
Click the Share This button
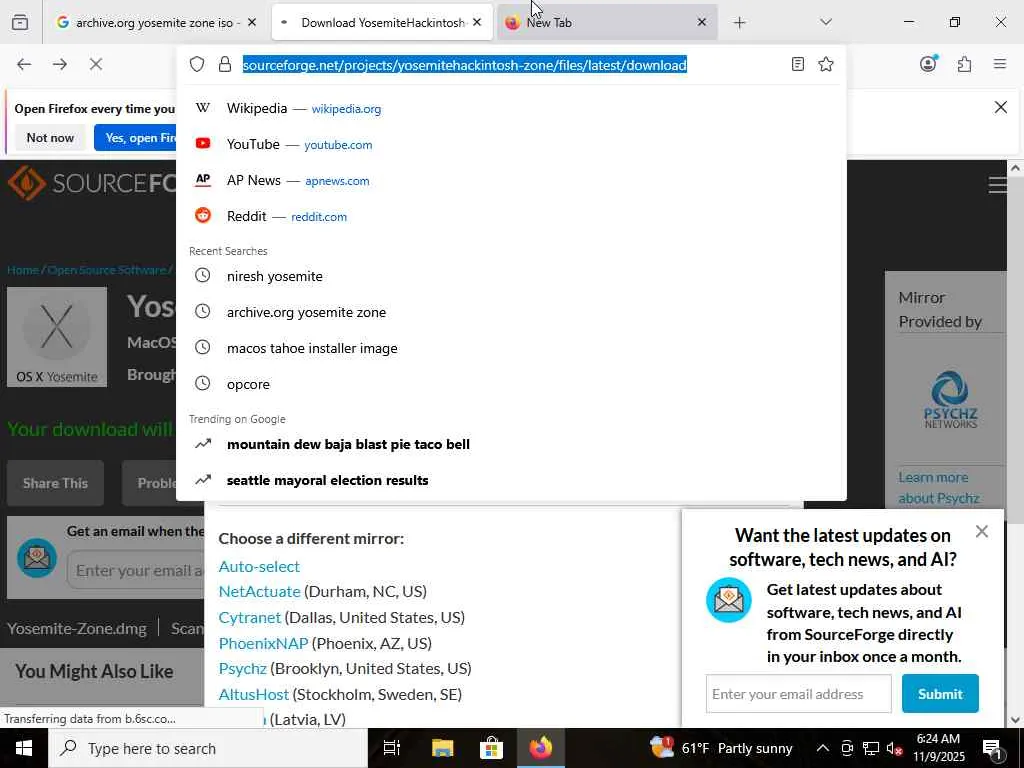(56, 483)
